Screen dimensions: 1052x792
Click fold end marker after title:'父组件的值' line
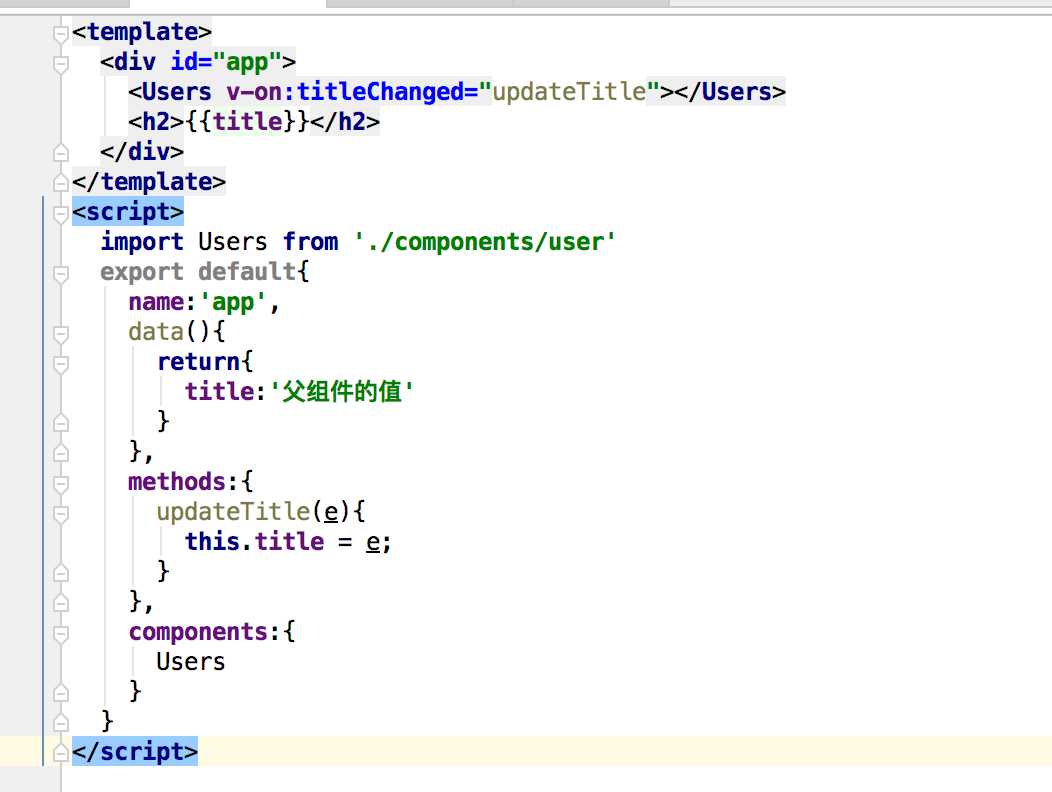tap(60, 422)
